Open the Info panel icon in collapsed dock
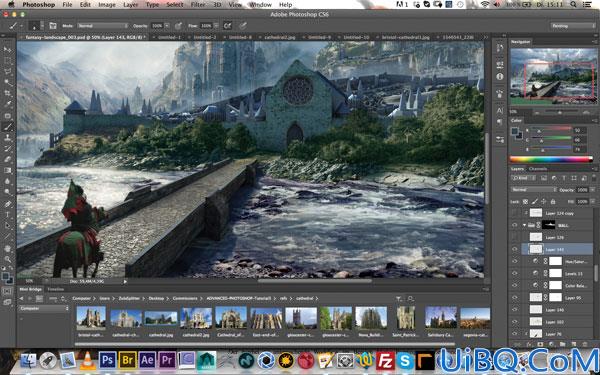Viewport: 600px width, 375px height. click(x=500, y=76)
